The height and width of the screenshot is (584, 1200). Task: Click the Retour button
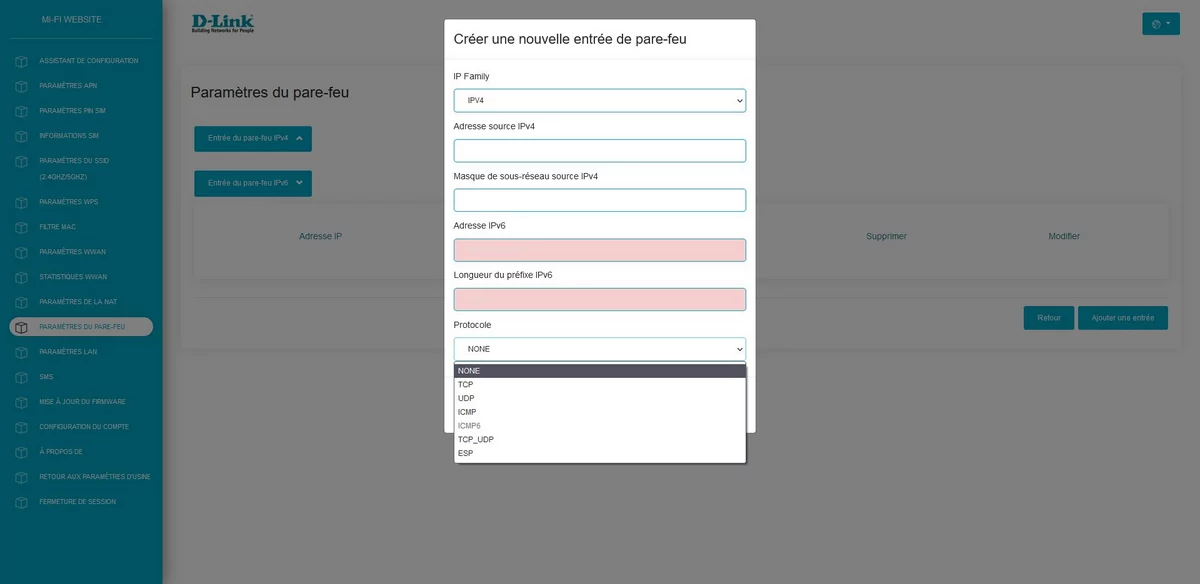coord(1049,318)
